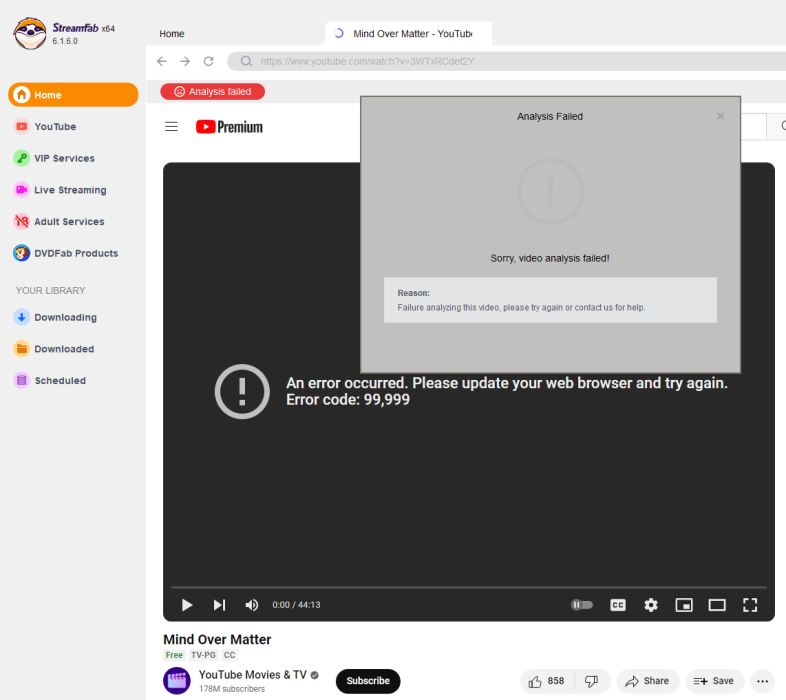Go forward with the browser forward arrow
This screenshot has width=786, height=700.
coord(185,61)
